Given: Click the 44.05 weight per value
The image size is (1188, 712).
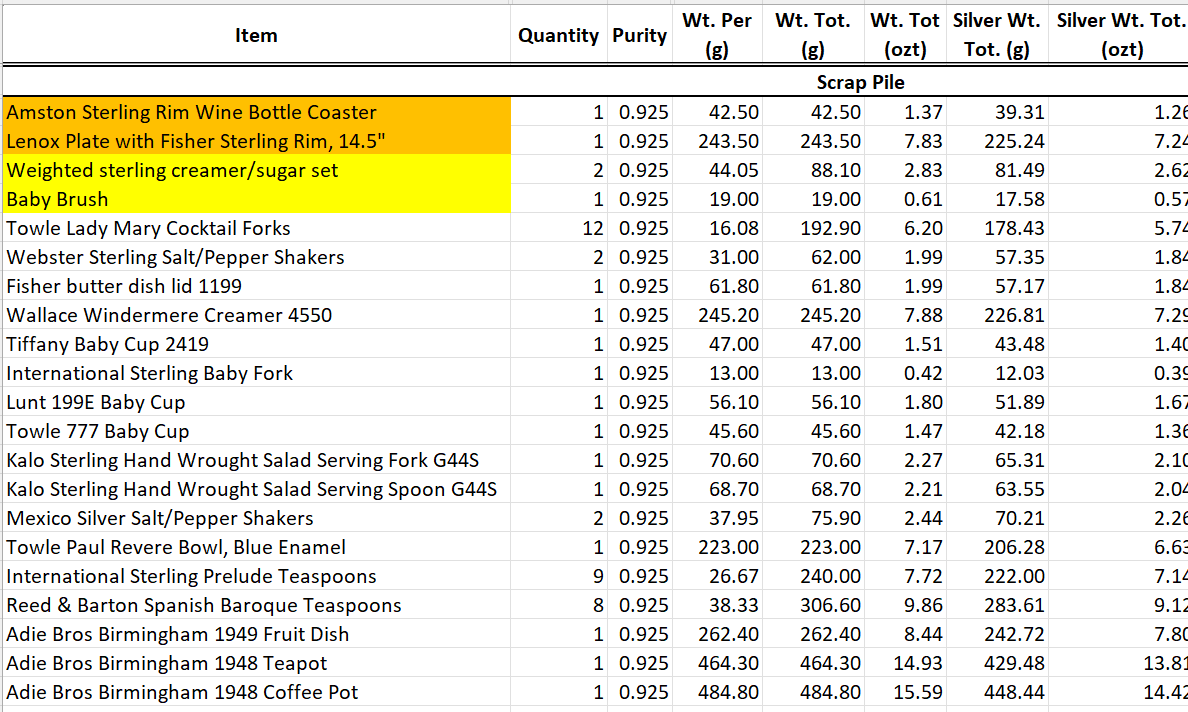Looking at the screenshot, I should click(733, 170).
